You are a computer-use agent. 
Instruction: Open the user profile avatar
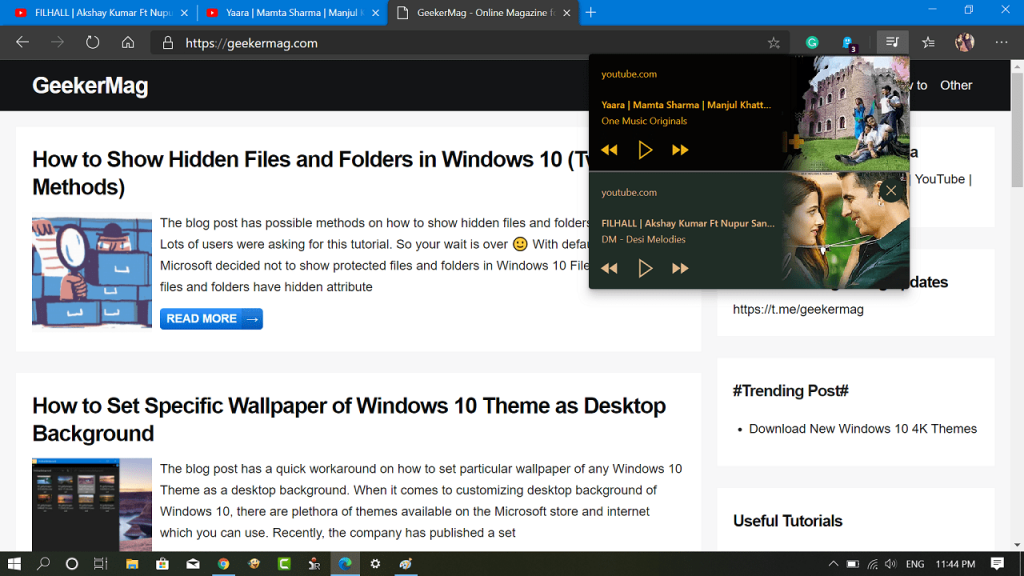pyautogui.click(x=965, y=42)
